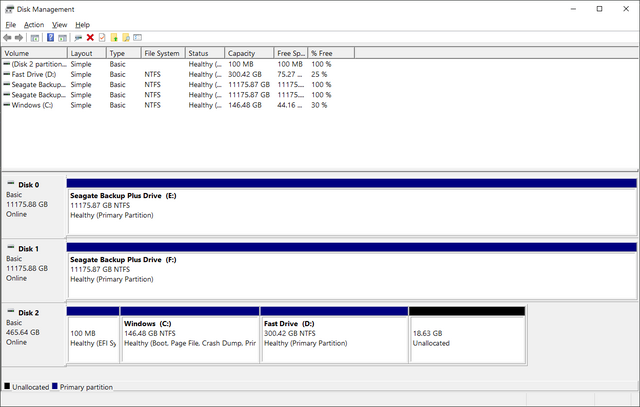
Task: Open the View menu
Action: 60,24
